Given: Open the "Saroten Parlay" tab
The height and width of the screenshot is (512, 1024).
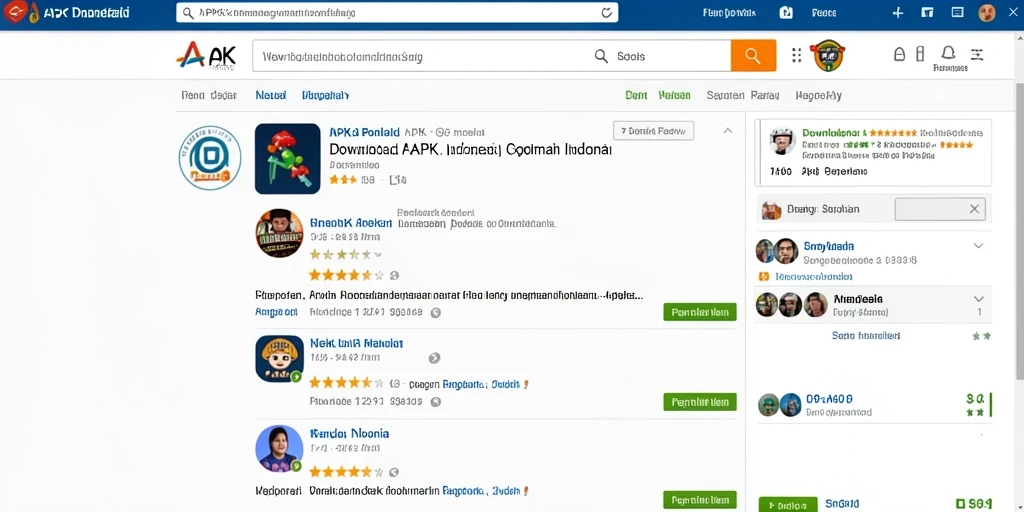Looking at the screenshot, I should 743,95.
